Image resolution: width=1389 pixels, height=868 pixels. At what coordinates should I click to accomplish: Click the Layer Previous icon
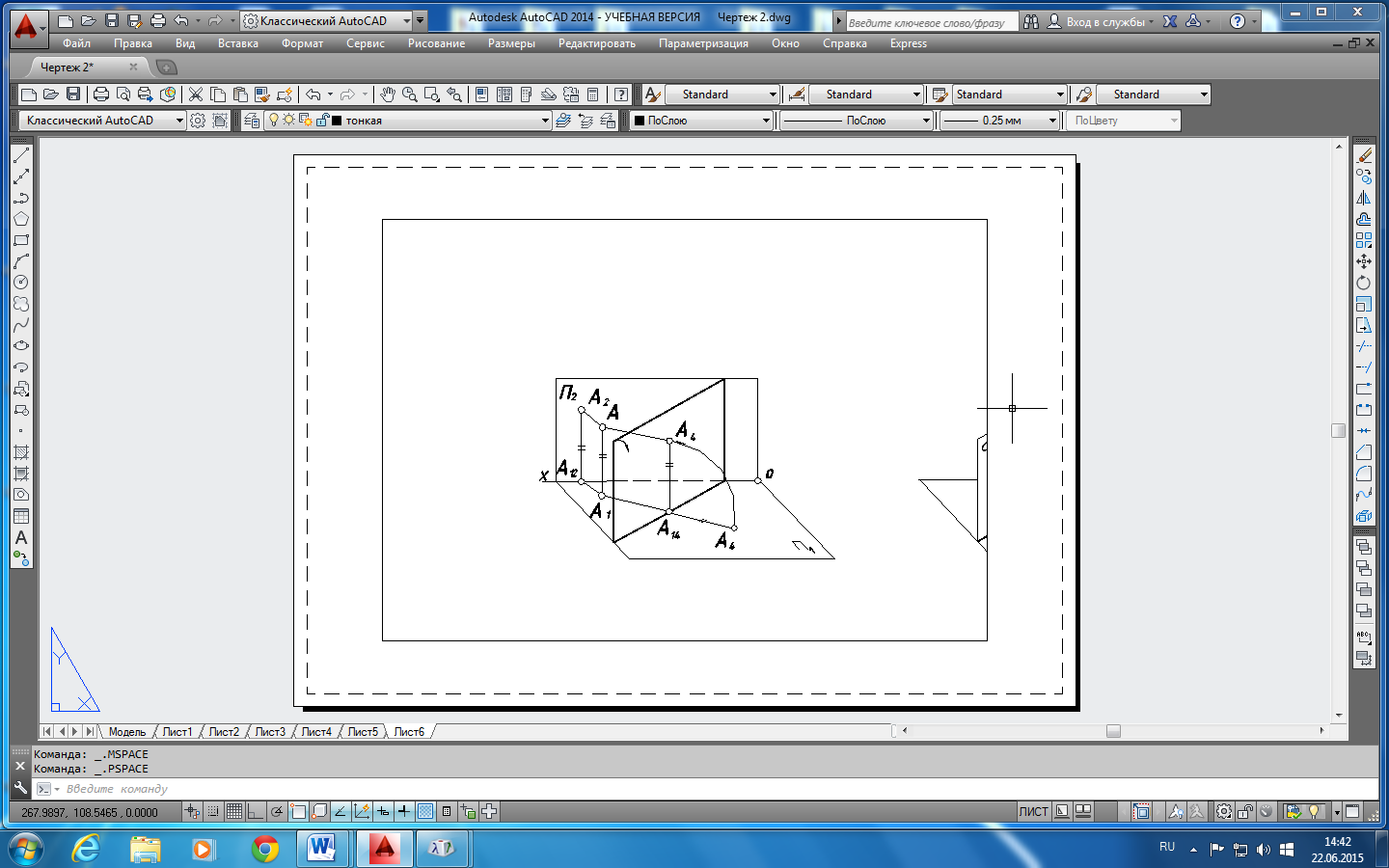click(586, 121)
